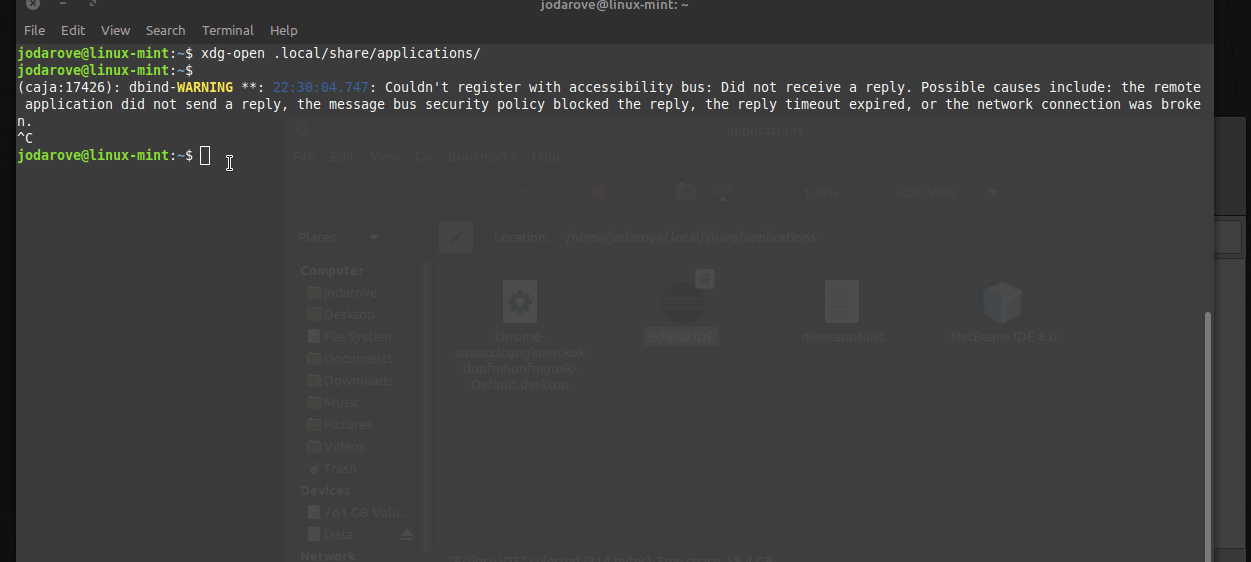Image resolution: width=1251 pixels, height=562 pixels.
Task: Open the Terminal menu in terminal menubar
Action: (x=228, y=30)
